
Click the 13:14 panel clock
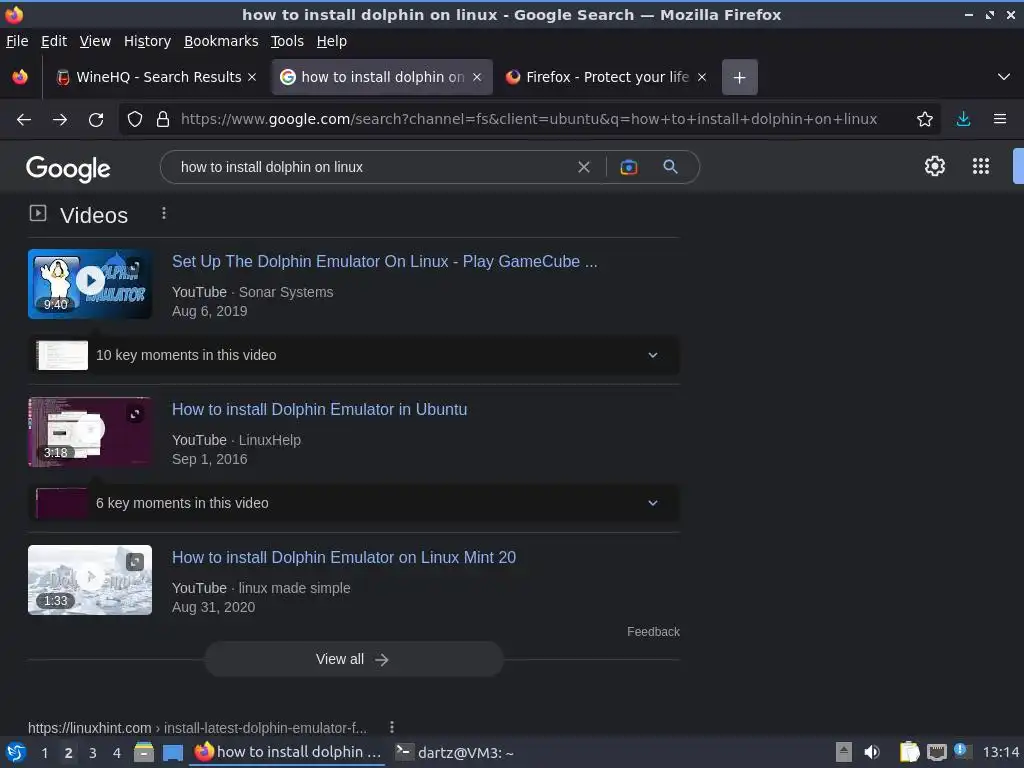tap(1000, 752)
